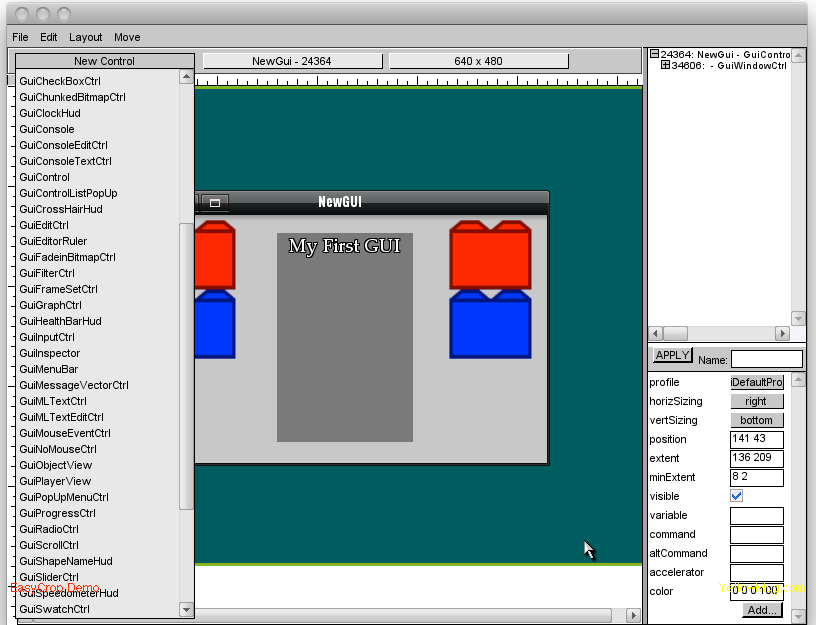
Task: Expand the 34606 GuiWindowCtrl tree node
Action: pyautogui.click(x=666, y=66)
